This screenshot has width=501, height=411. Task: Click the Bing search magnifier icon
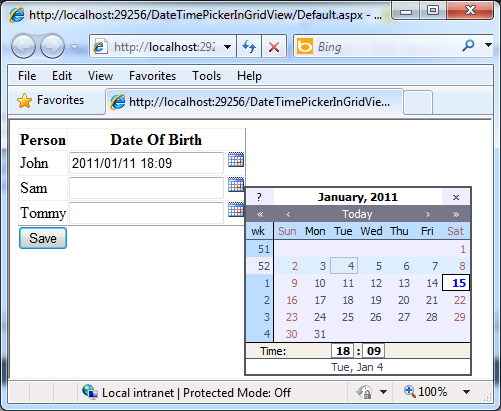[468, 45]
